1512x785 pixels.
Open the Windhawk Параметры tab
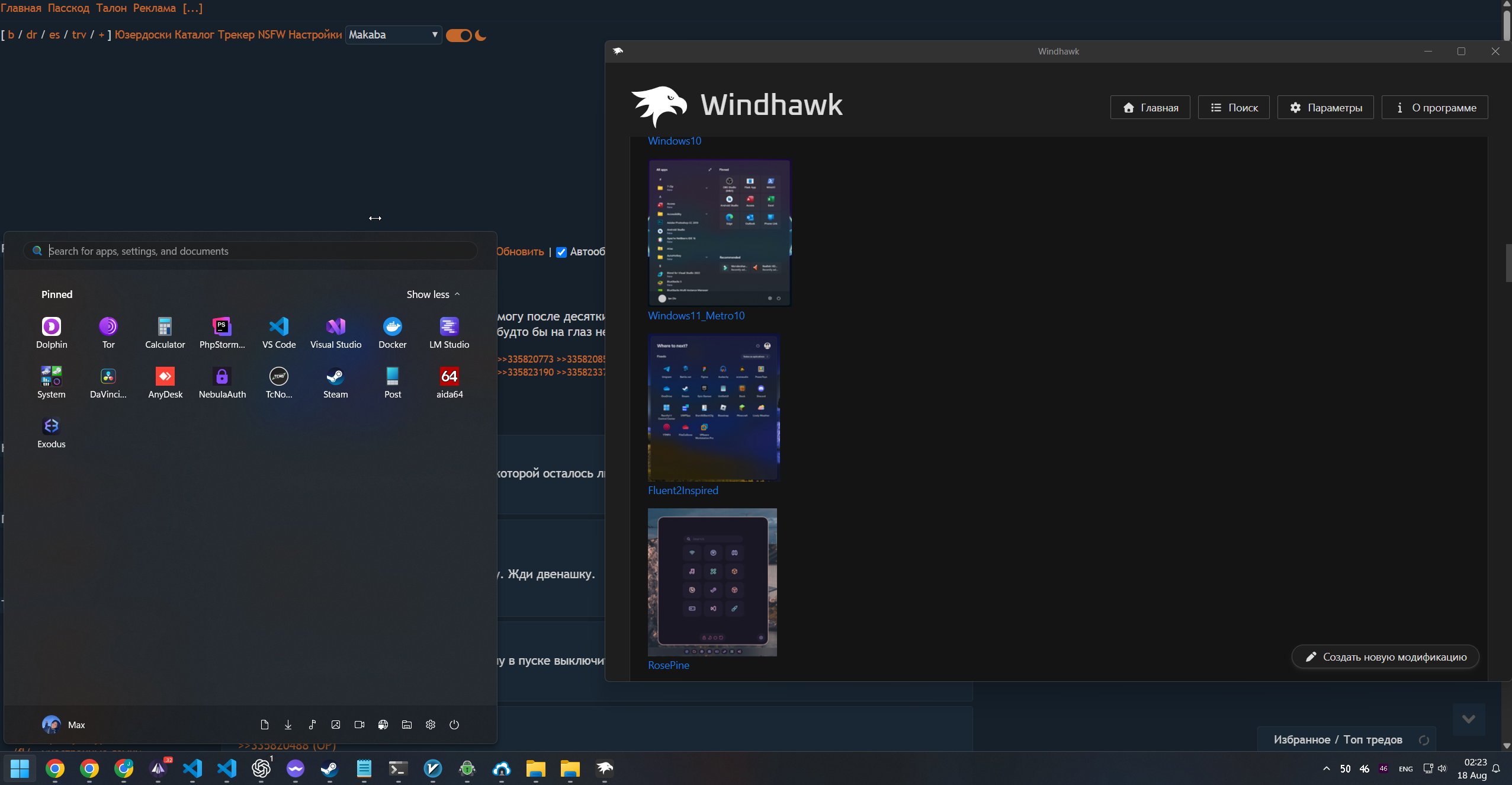1325,107
